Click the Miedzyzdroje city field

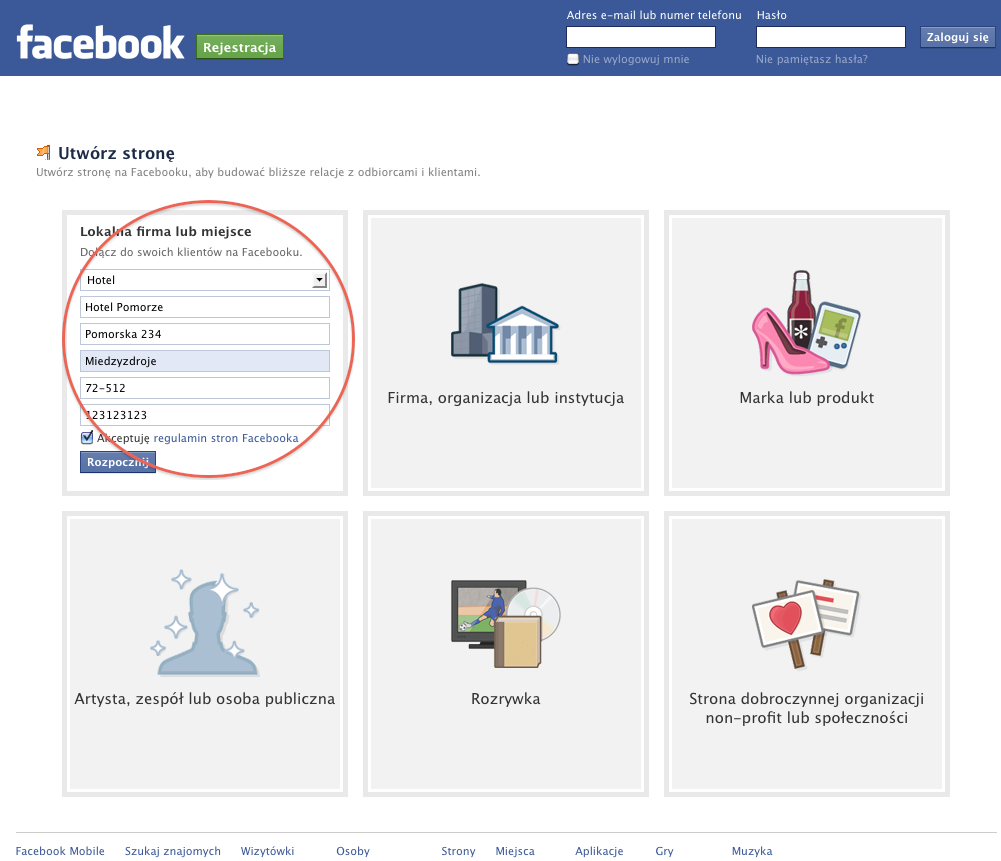tap(205, 361)
